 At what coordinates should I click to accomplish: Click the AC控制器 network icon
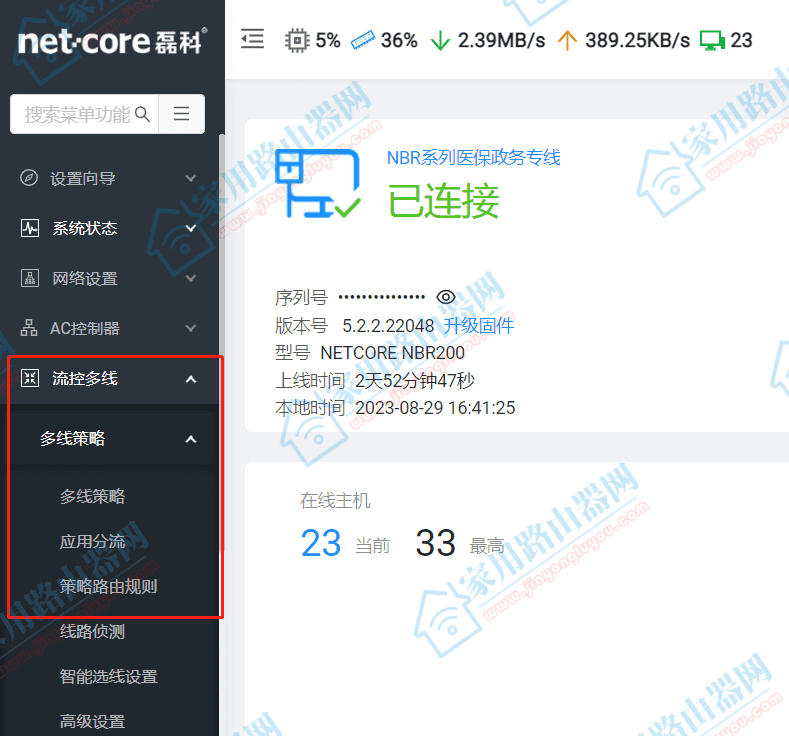[x=29, y=328]
